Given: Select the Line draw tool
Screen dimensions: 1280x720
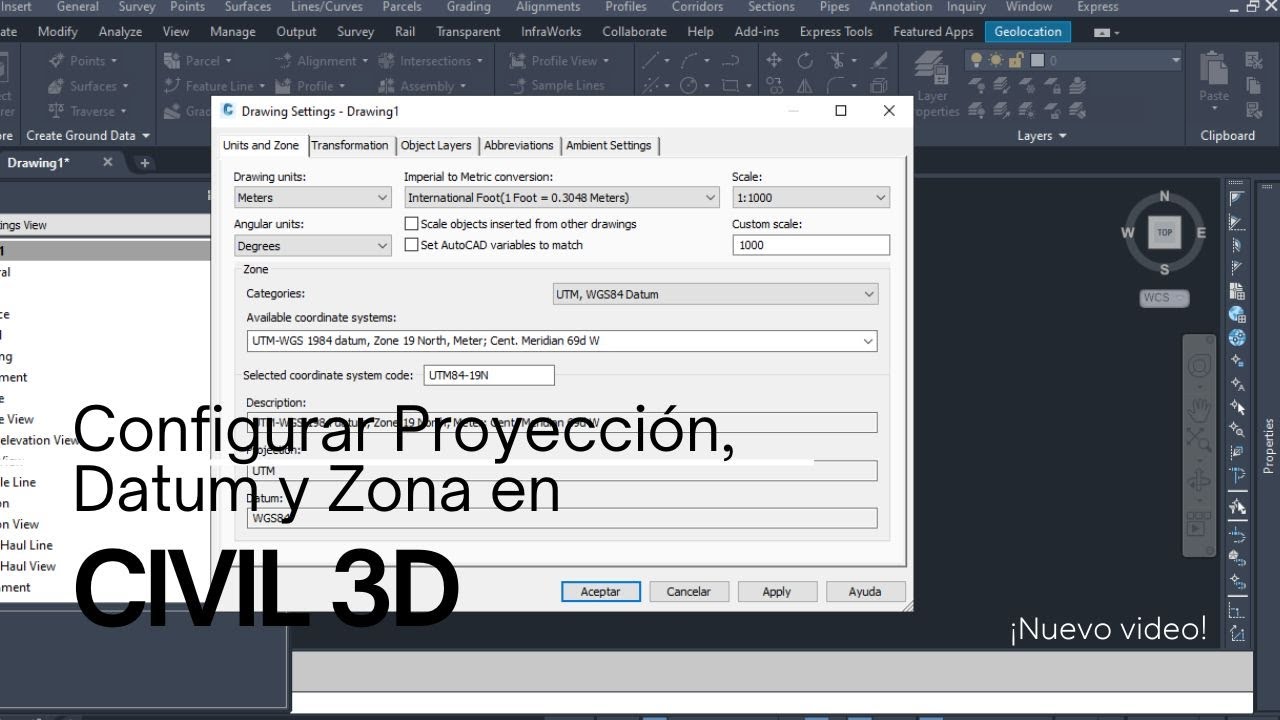Looking at the screenshot, I should point(652,60).
